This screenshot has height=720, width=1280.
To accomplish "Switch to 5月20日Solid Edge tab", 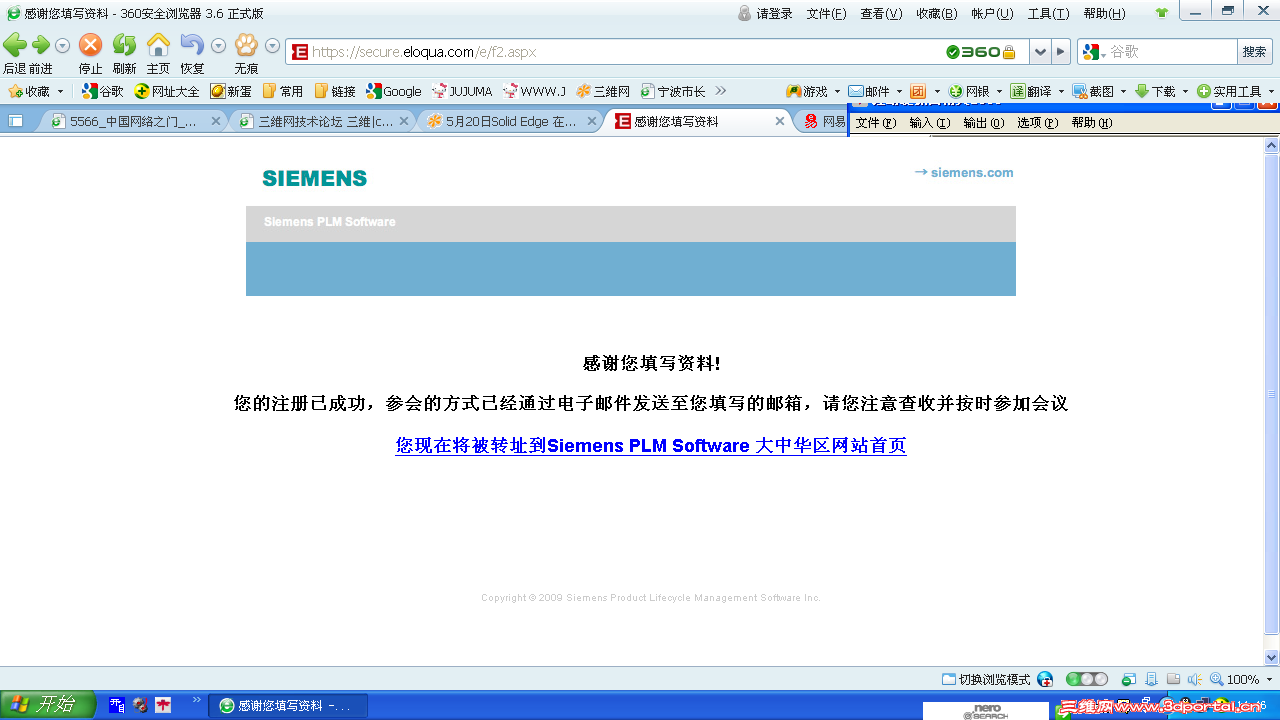I will pyautogui.click(x=510, y=121).
